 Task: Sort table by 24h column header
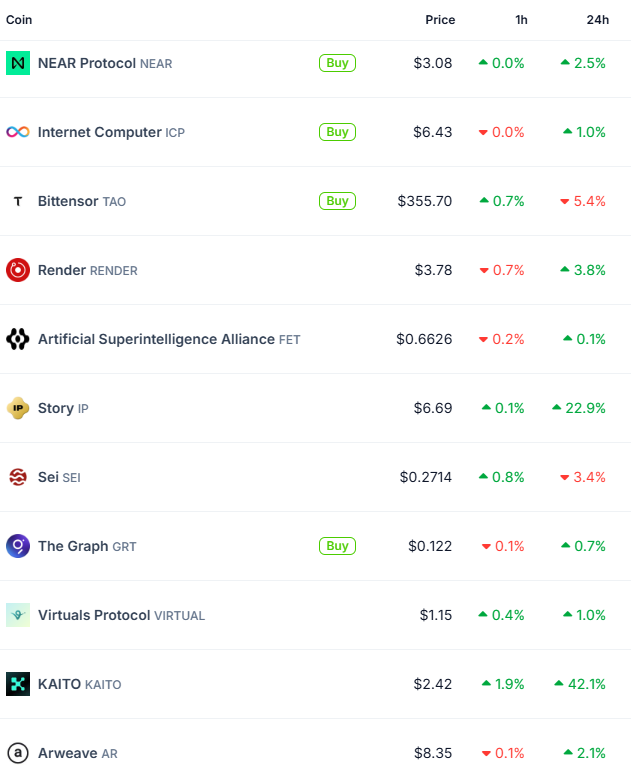pyautogui.click(x=598, y=20)
